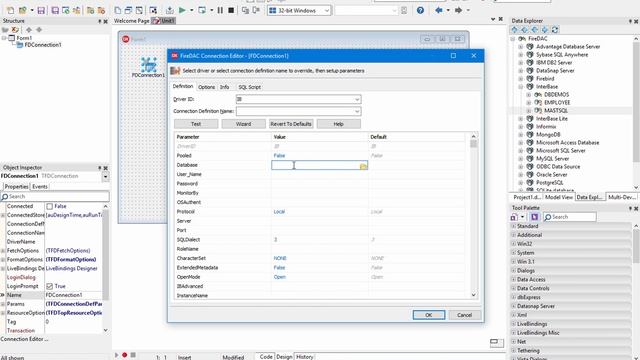The image size is (640, 360).
Task: Open the Events tab in the Object Inspector
Action: pyautogui.click(x=40, y=187)
